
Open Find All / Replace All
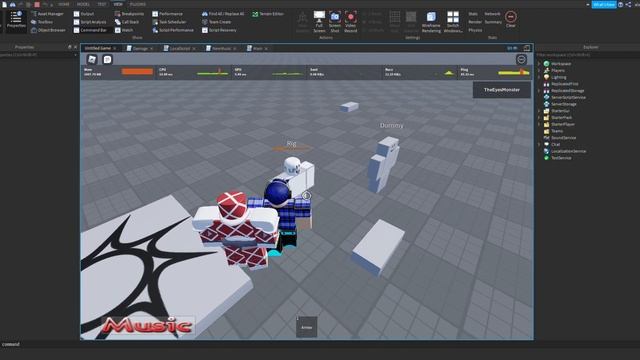(x=223, y=14)
